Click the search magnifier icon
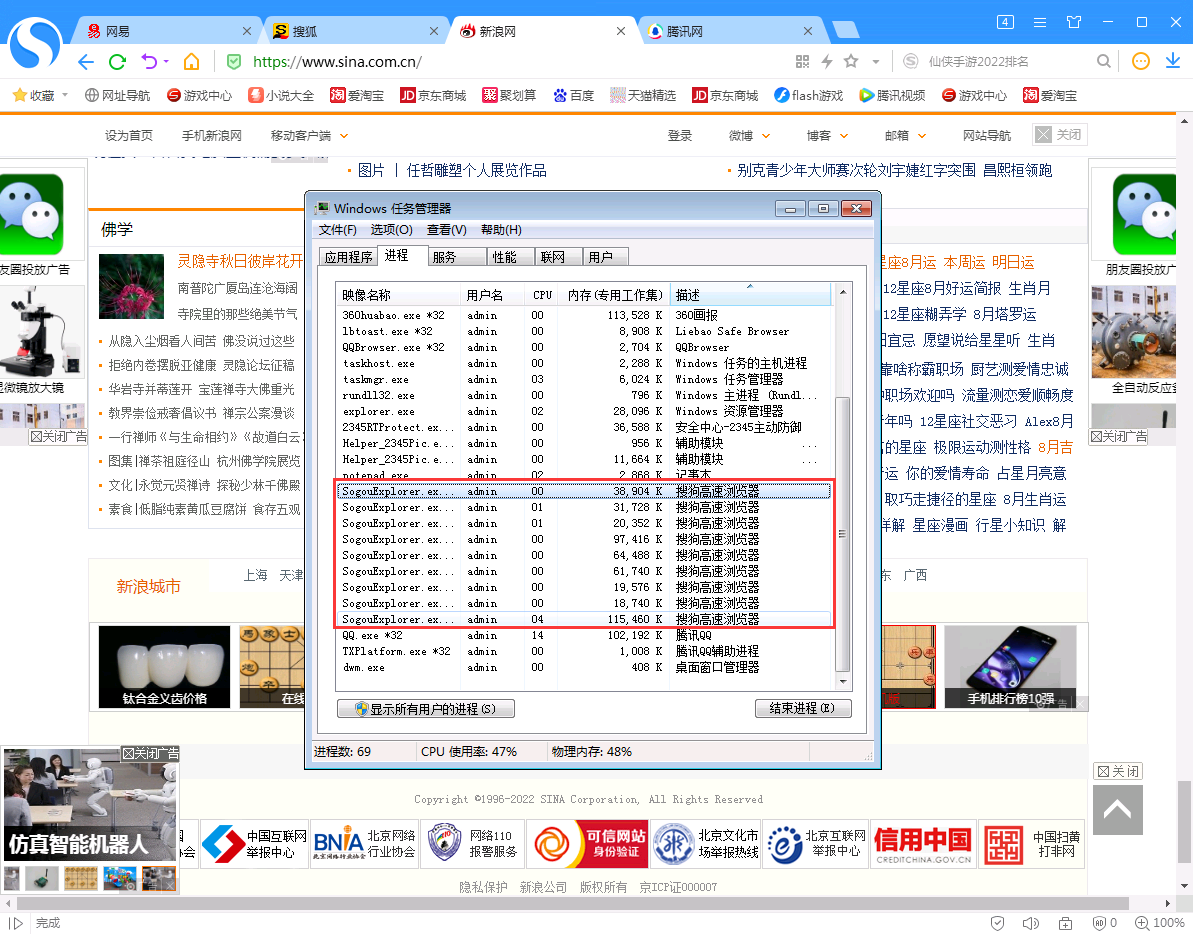Viewport: 1193px width, 934px height. coord(1103,61)
